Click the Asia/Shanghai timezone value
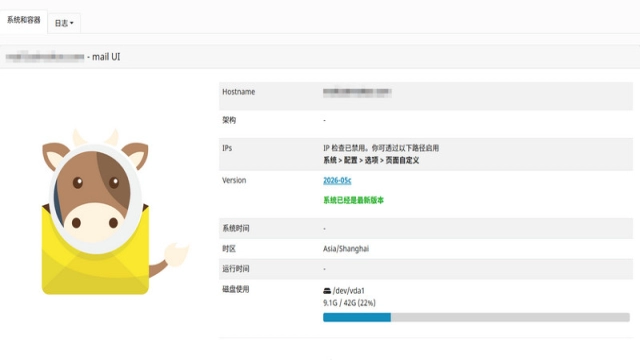Screen dimensions: 640x360 pos(346,249)
